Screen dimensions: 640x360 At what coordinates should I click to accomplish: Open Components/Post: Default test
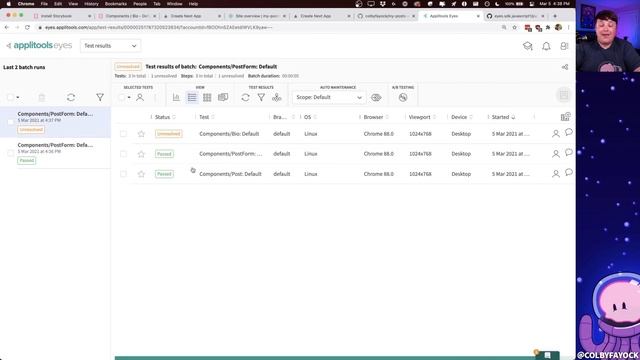[x=230, y=174]
